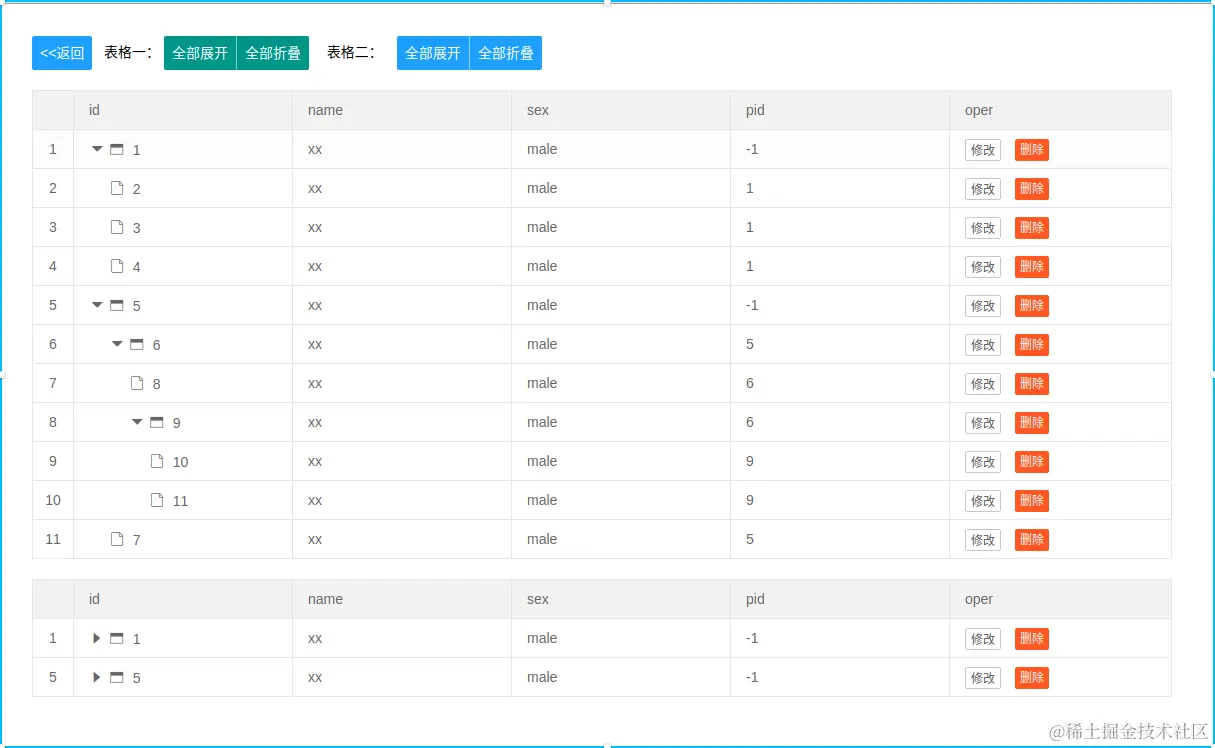Collapse node id 1 in the first table

click(x=97, y=149)
